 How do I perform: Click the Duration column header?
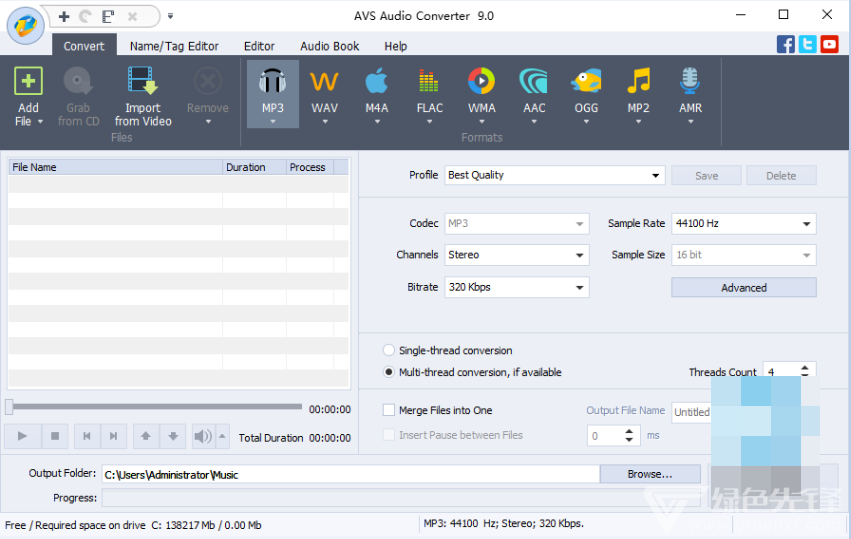point(254,167)
